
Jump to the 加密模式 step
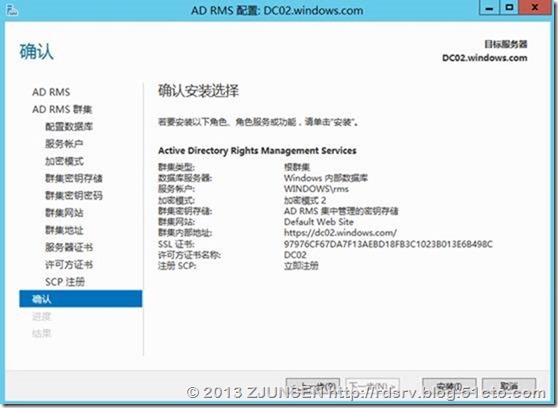64,161
